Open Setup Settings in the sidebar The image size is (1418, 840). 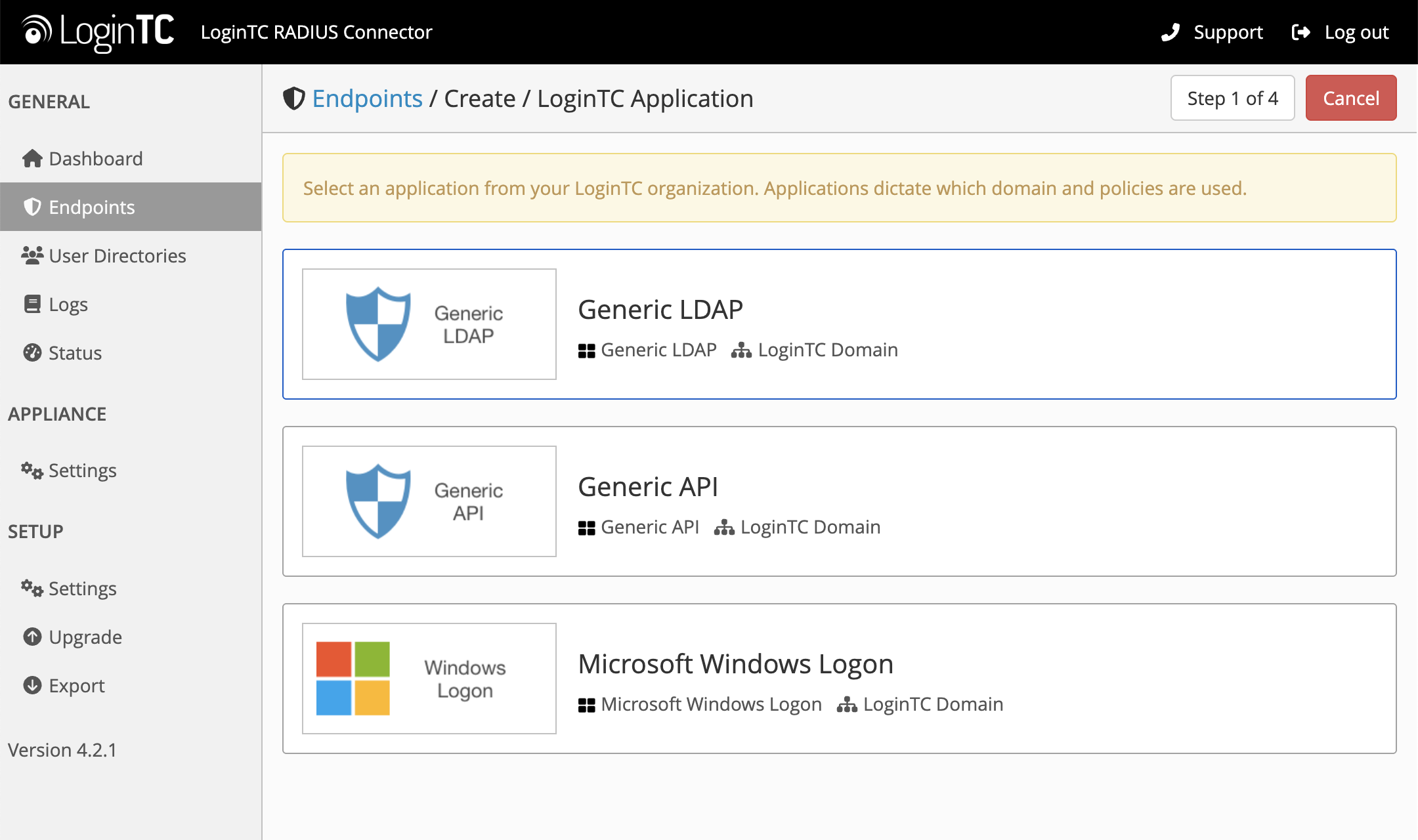click(82, 589)
